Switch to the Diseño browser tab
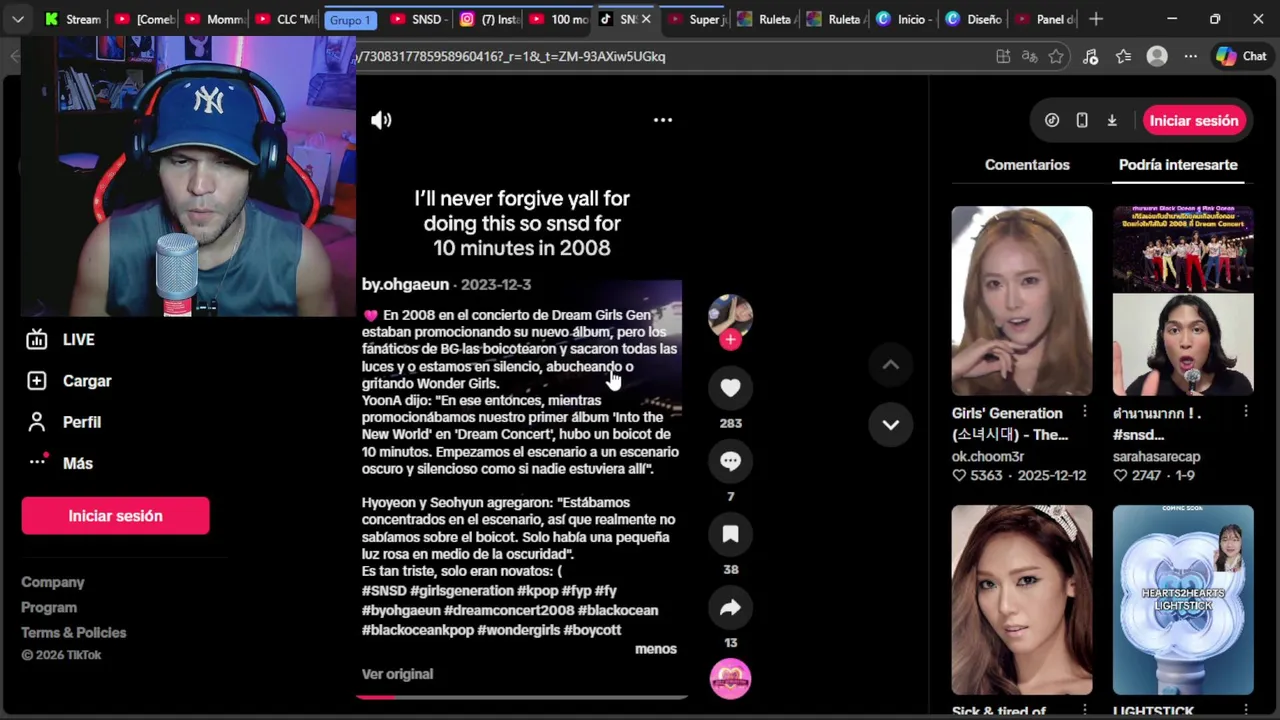The width and height of the screenshot is (1280, 720). 974,19
